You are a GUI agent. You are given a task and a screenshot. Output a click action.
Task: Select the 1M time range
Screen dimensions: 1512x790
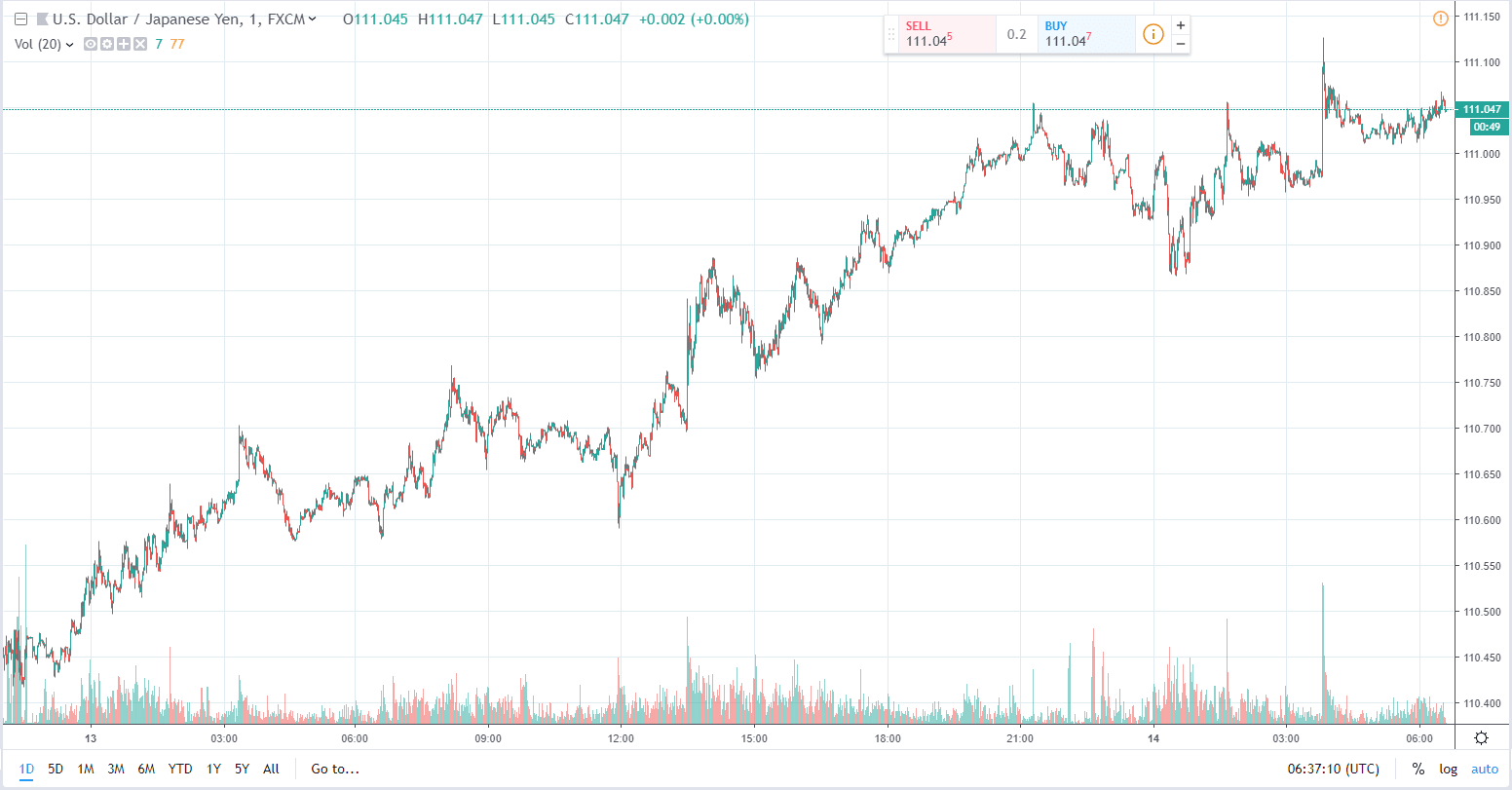point(86,769)
